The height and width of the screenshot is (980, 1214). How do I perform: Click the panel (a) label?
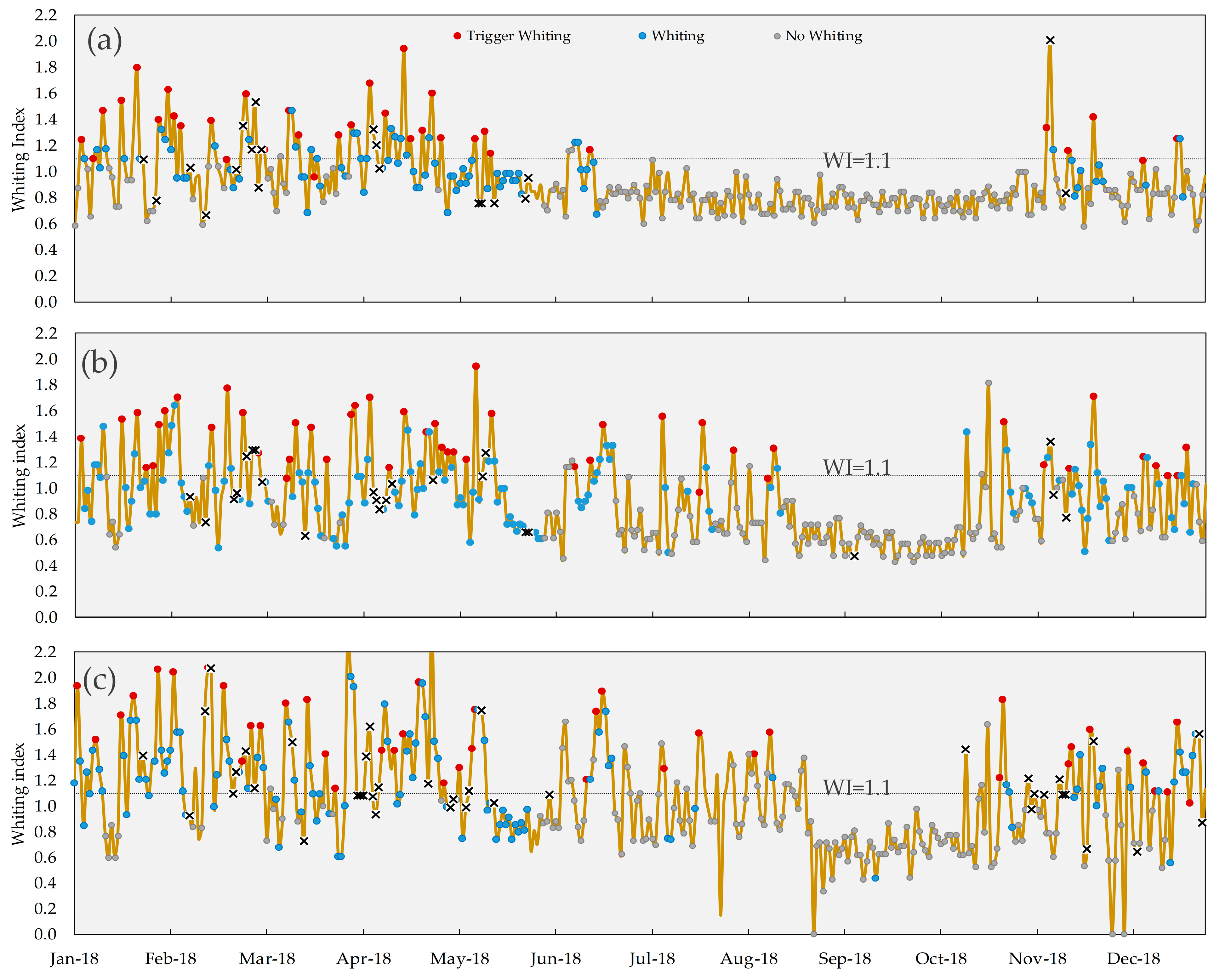coord(105,41)
